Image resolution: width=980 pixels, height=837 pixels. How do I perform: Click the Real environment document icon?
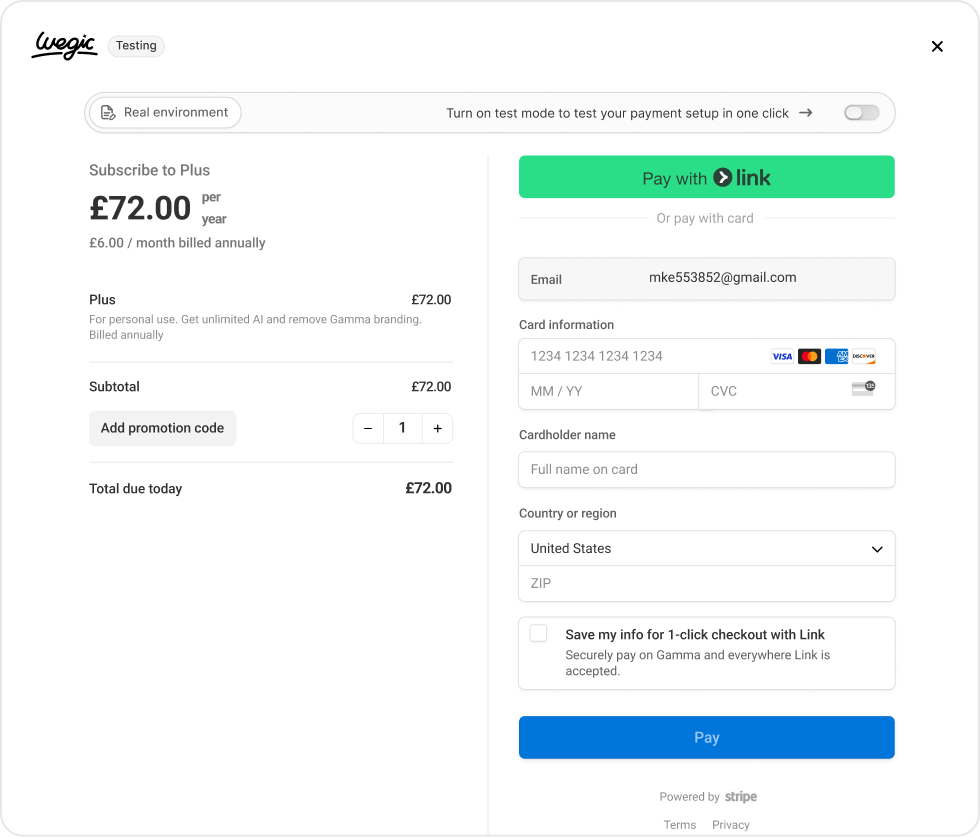[x=108, y=113]
